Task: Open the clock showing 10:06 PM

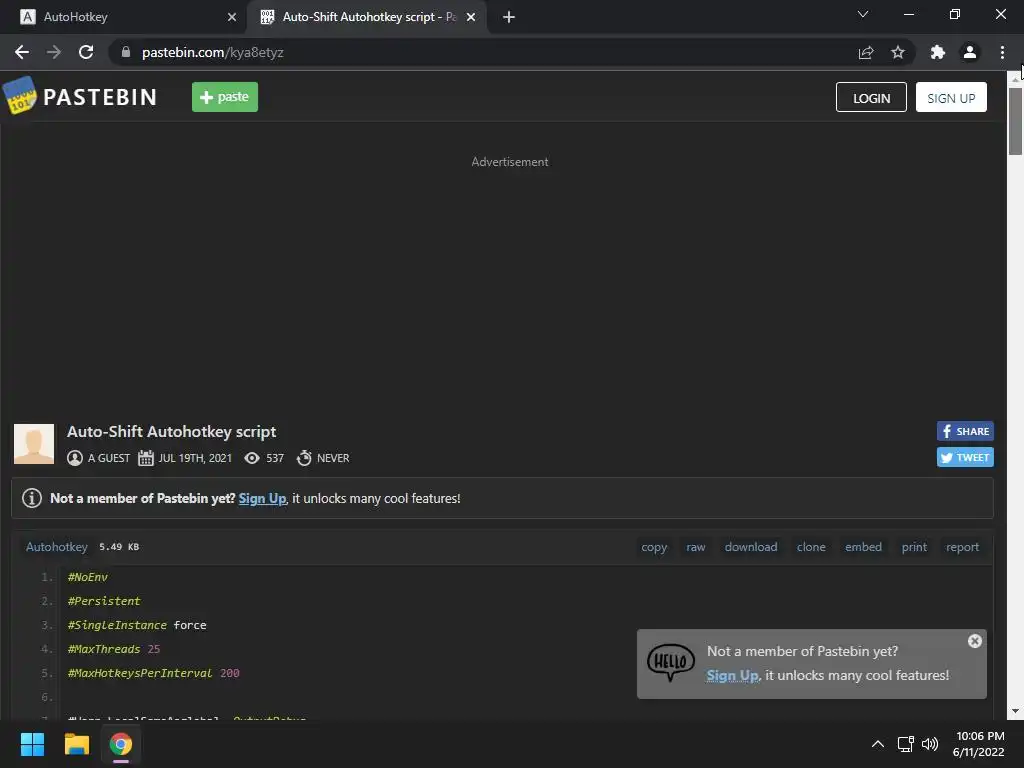Action: (x=979, y=744)
